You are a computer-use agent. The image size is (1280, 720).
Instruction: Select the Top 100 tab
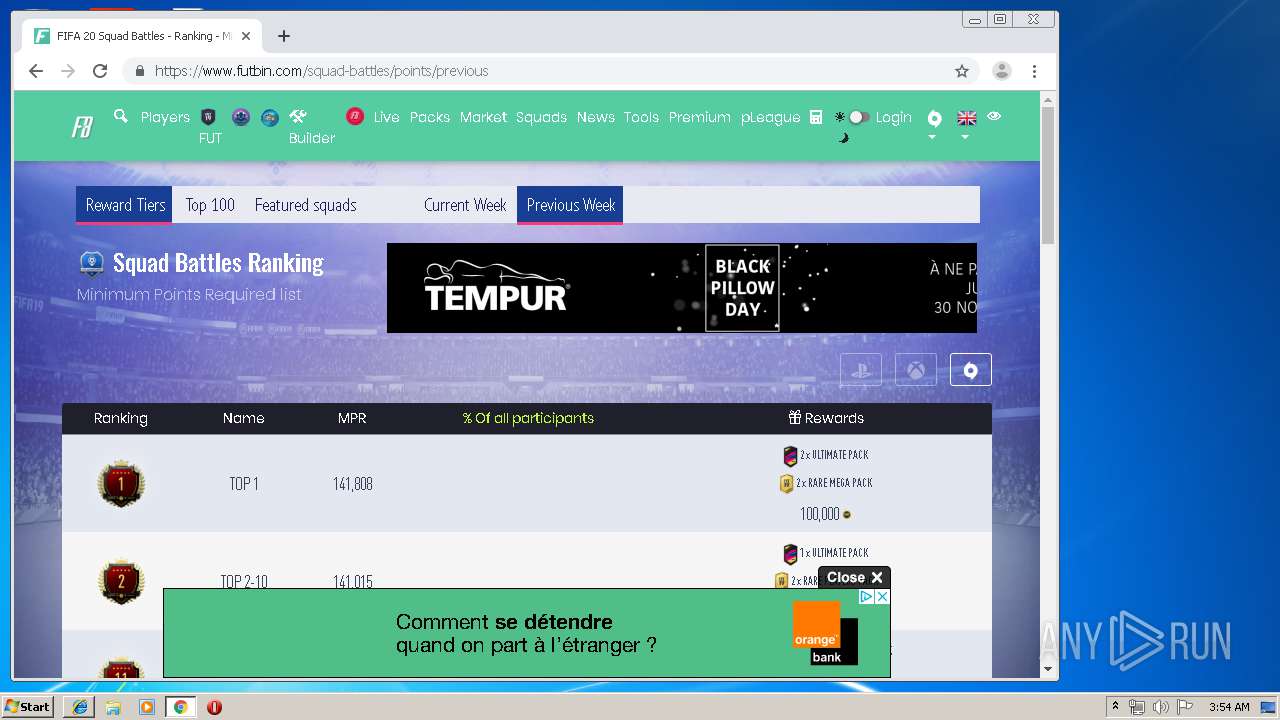pyautogui.click(x=210, y=205)
